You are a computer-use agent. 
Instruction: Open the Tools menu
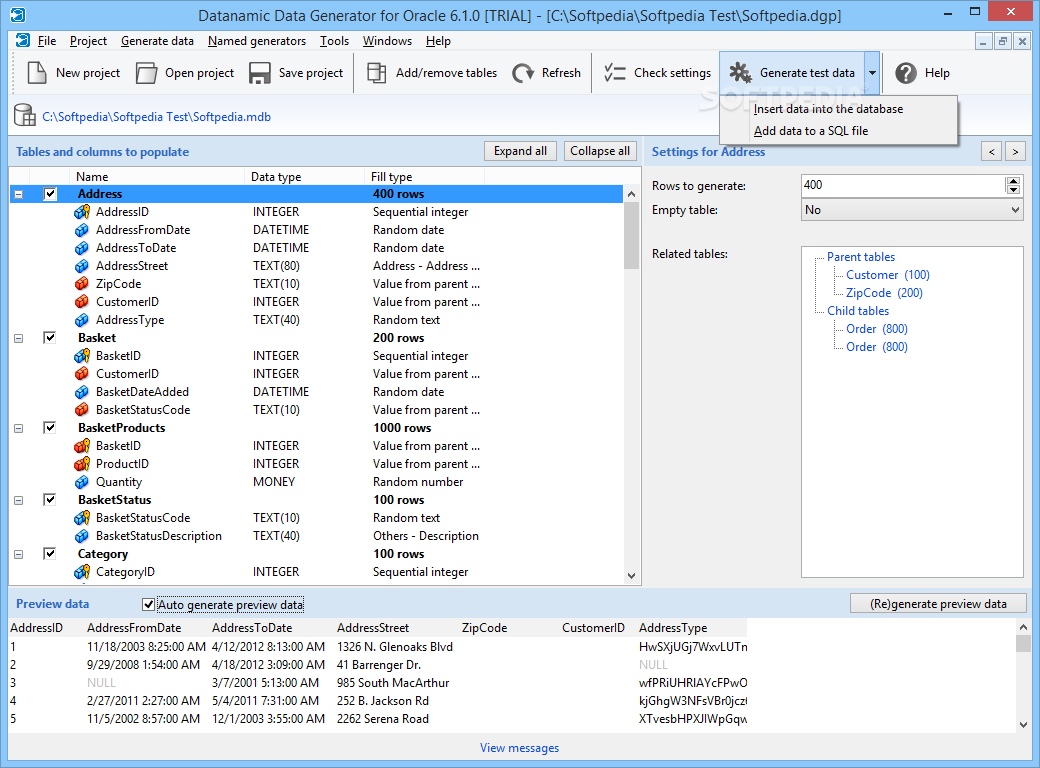pyautogui.click(x=334, y=40)
